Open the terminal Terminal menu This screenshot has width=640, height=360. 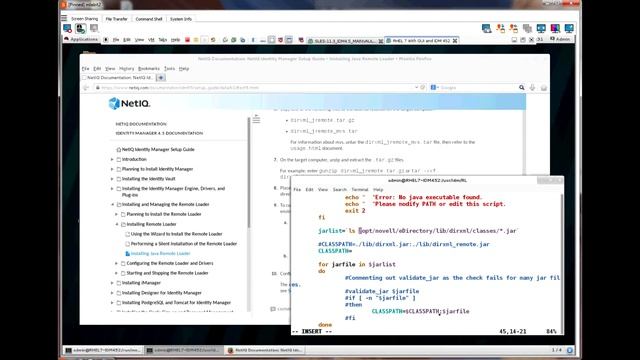pos(360,189)
